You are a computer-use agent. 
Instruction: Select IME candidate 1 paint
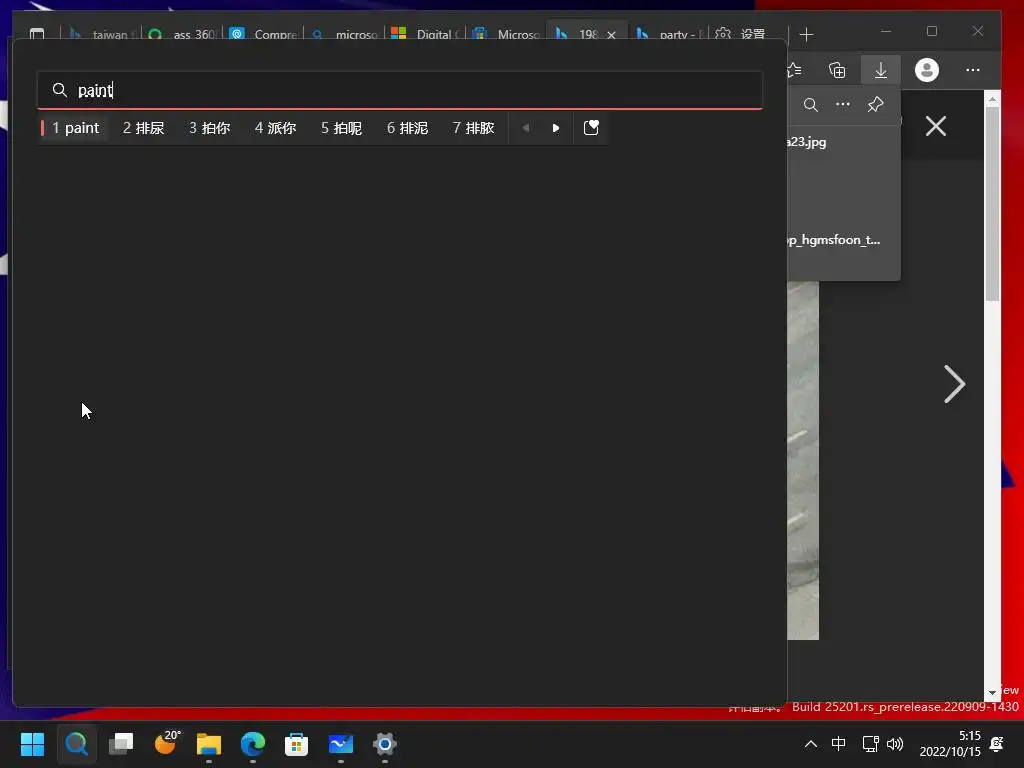pos(76,128)
